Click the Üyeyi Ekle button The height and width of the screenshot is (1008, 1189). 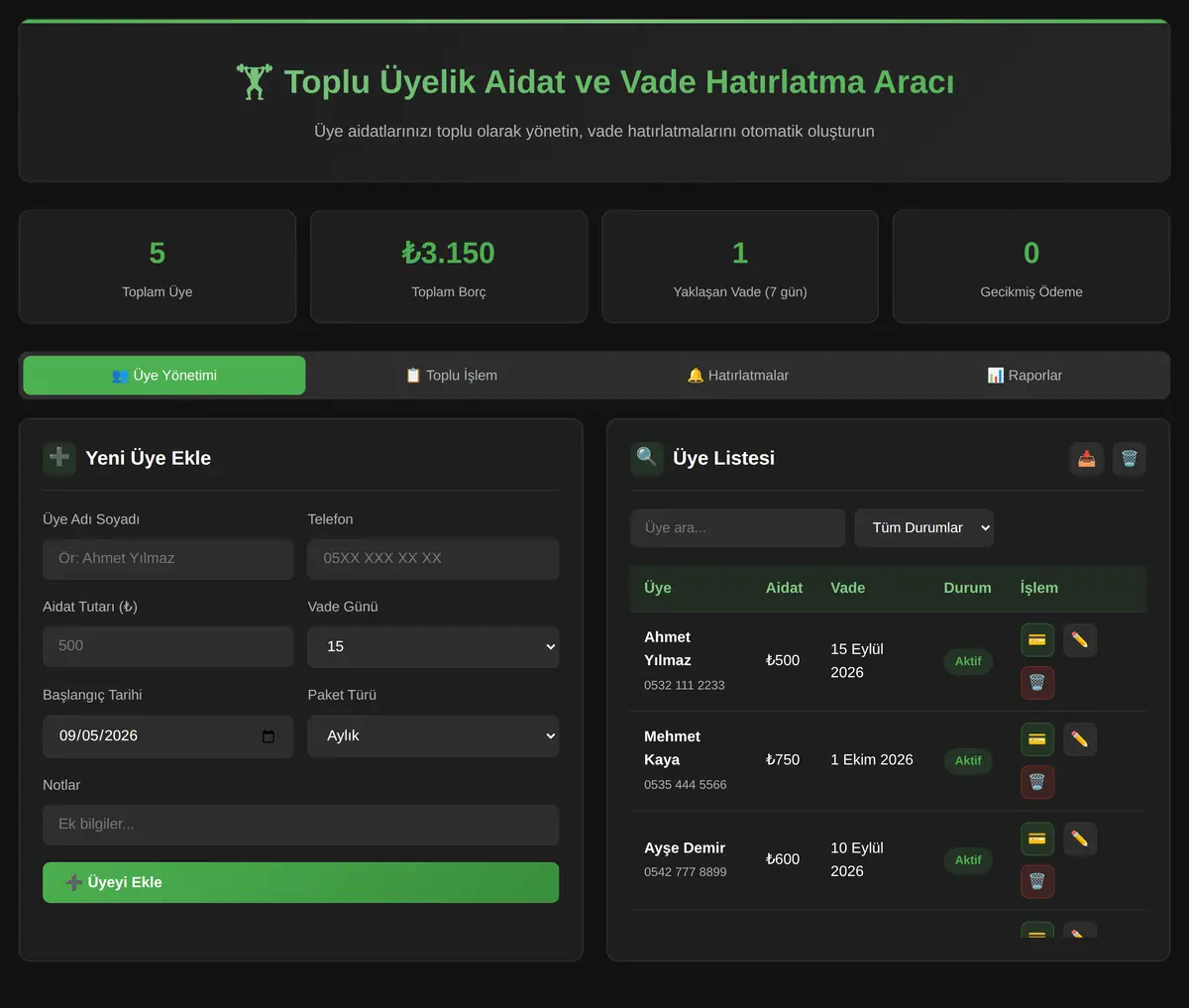pyautogui.click(x=301, y=882)
